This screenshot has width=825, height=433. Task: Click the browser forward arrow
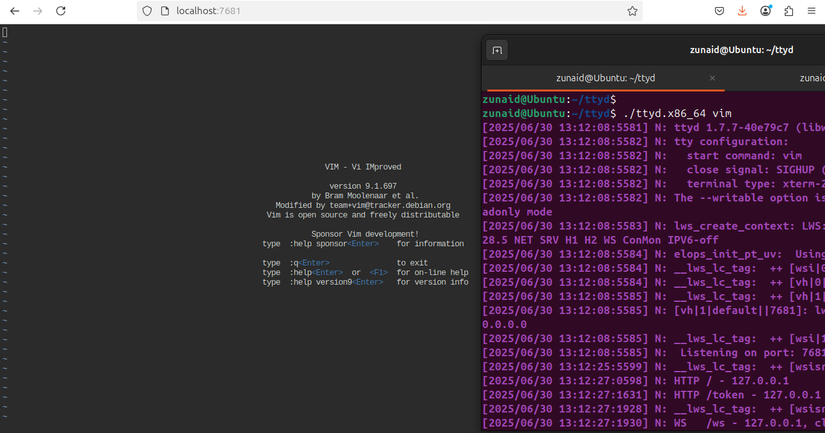pos(37,11)
